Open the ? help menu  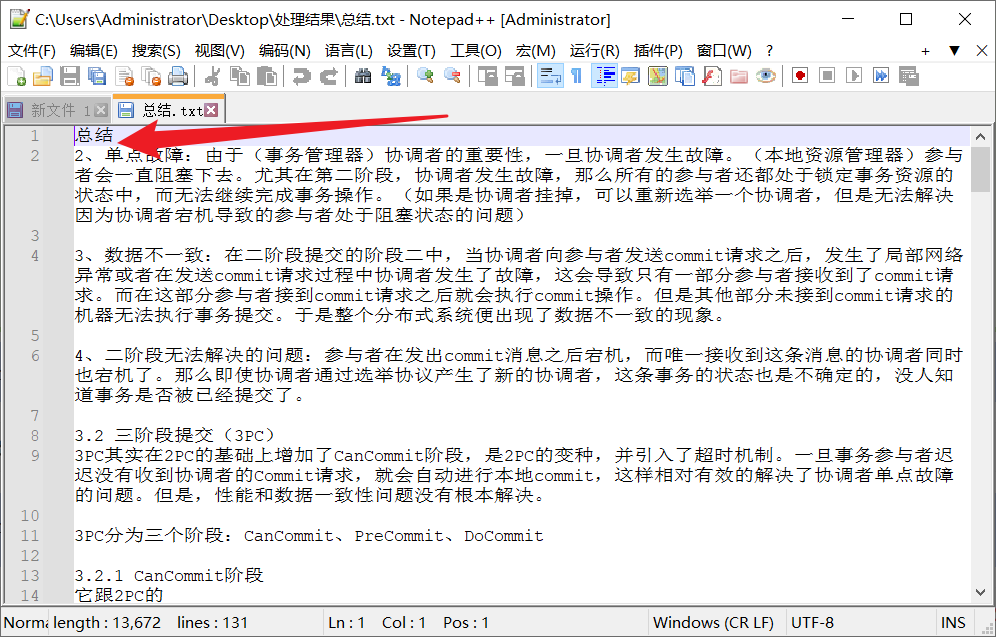[x=770, y=51]
